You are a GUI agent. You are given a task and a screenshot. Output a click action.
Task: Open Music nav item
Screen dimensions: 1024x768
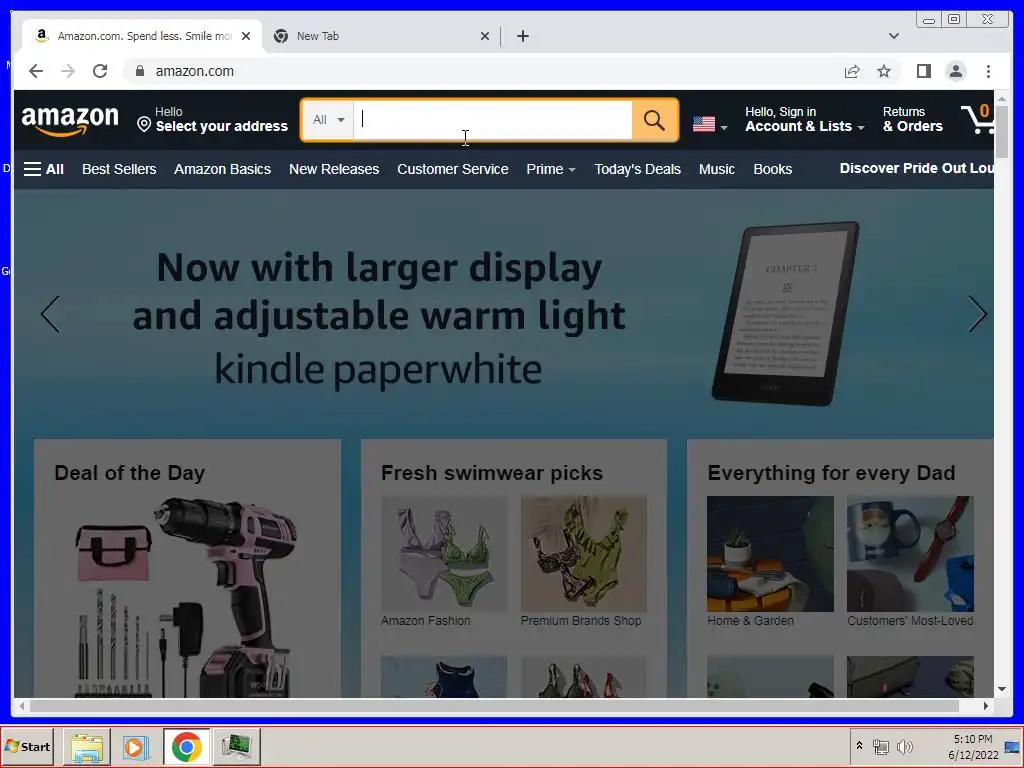point(717,169)
